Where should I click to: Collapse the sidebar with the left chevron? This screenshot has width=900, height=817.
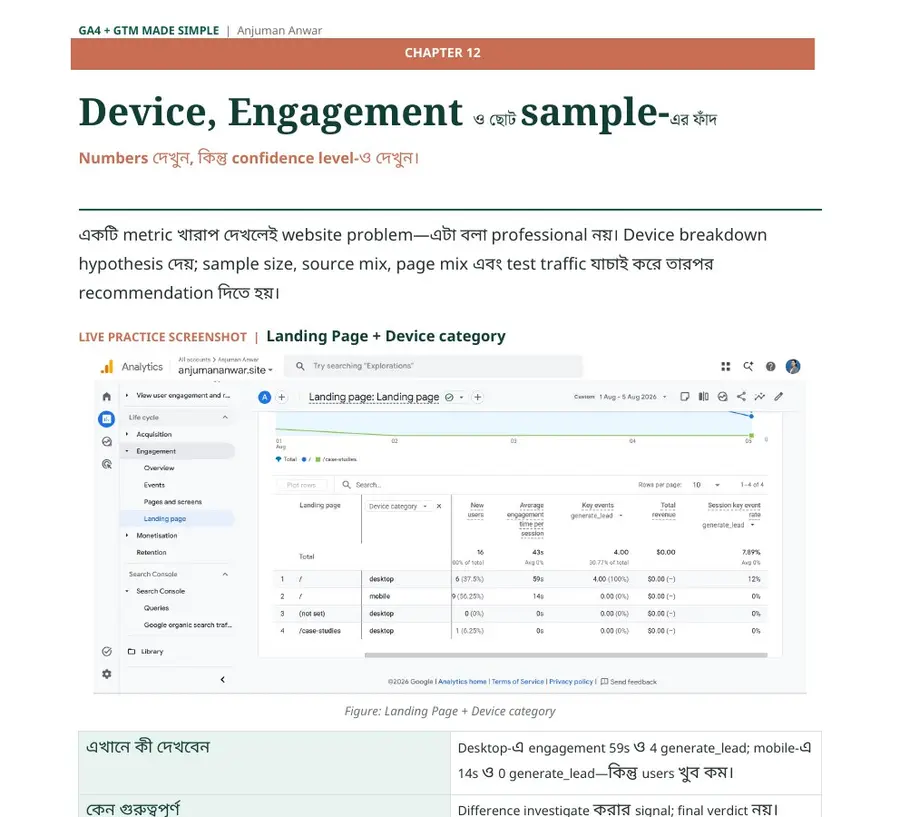(223, 680)
